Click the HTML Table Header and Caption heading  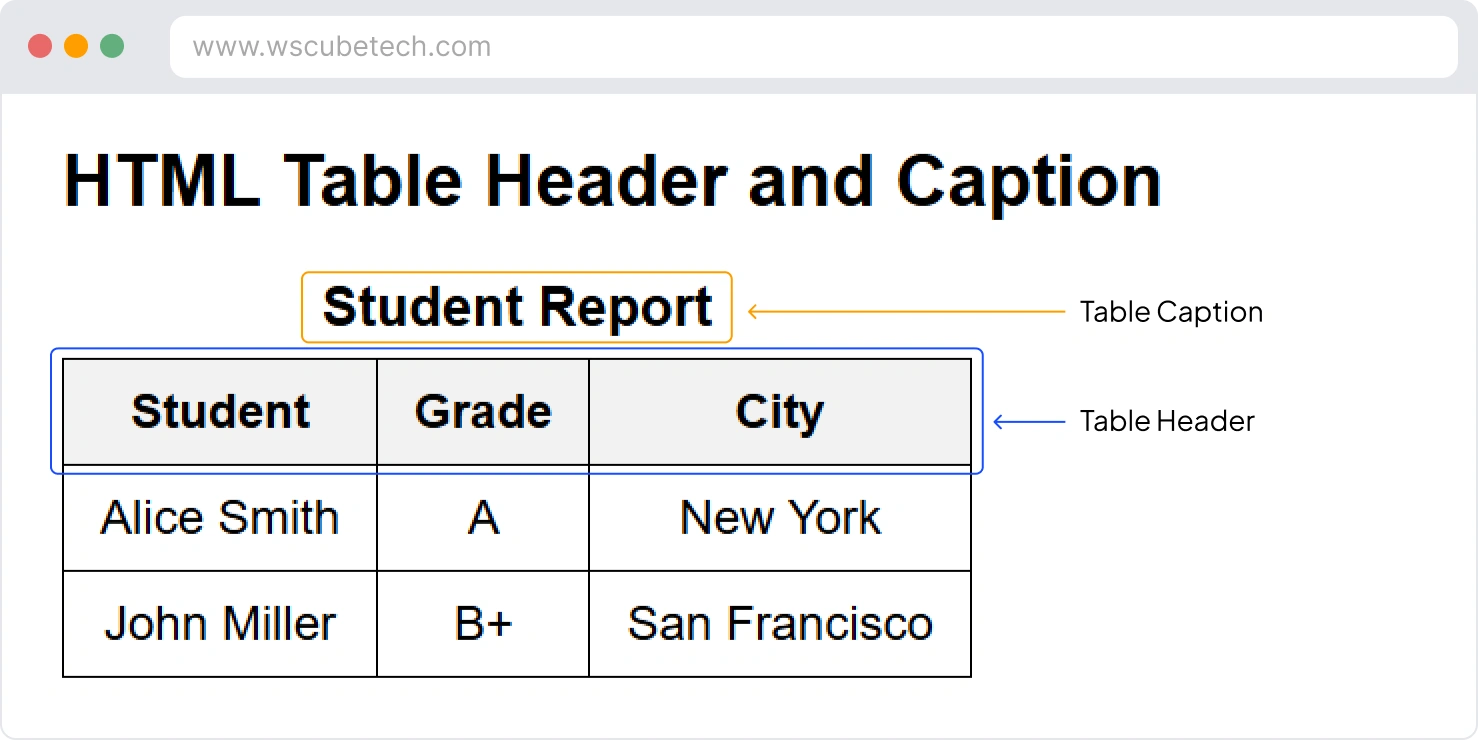pyautogui.click(x=612, y=181)
